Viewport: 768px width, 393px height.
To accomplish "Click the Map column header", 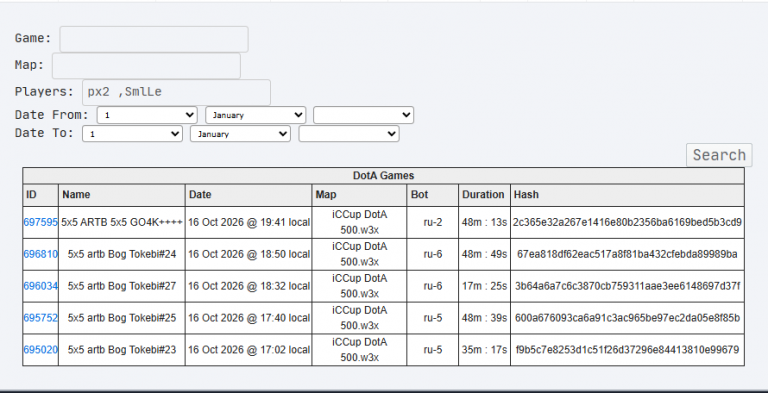I will [x=359, y=195].
